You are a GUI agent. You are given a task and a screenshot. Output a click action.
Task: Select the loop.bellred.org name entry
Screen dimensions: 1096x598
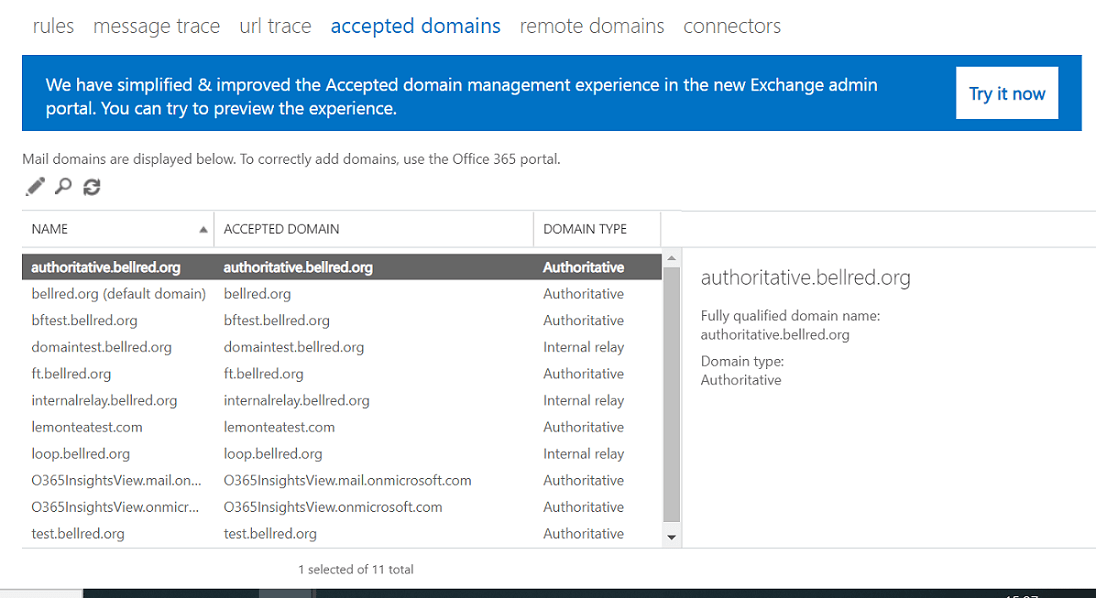pos(80,453)
